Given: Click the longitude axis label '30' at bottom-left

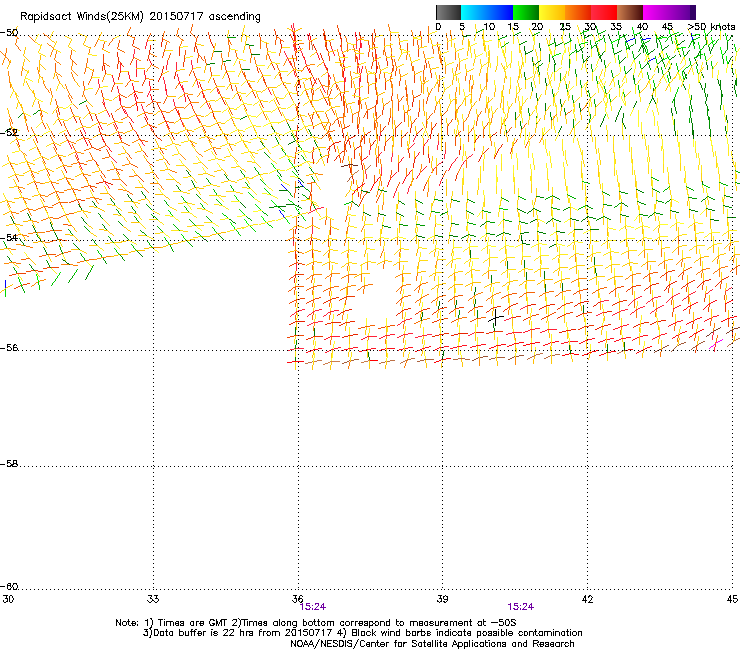Looking at the screenshot, I should click(8, 599).
